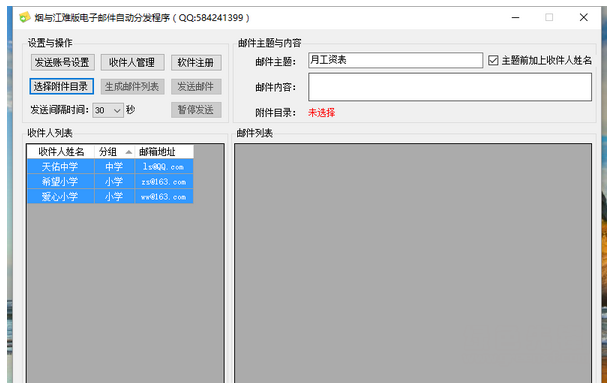Click 小学 group cell of 爱心小学
Viewport: 611px width, 383px height.
pos(115,196)
